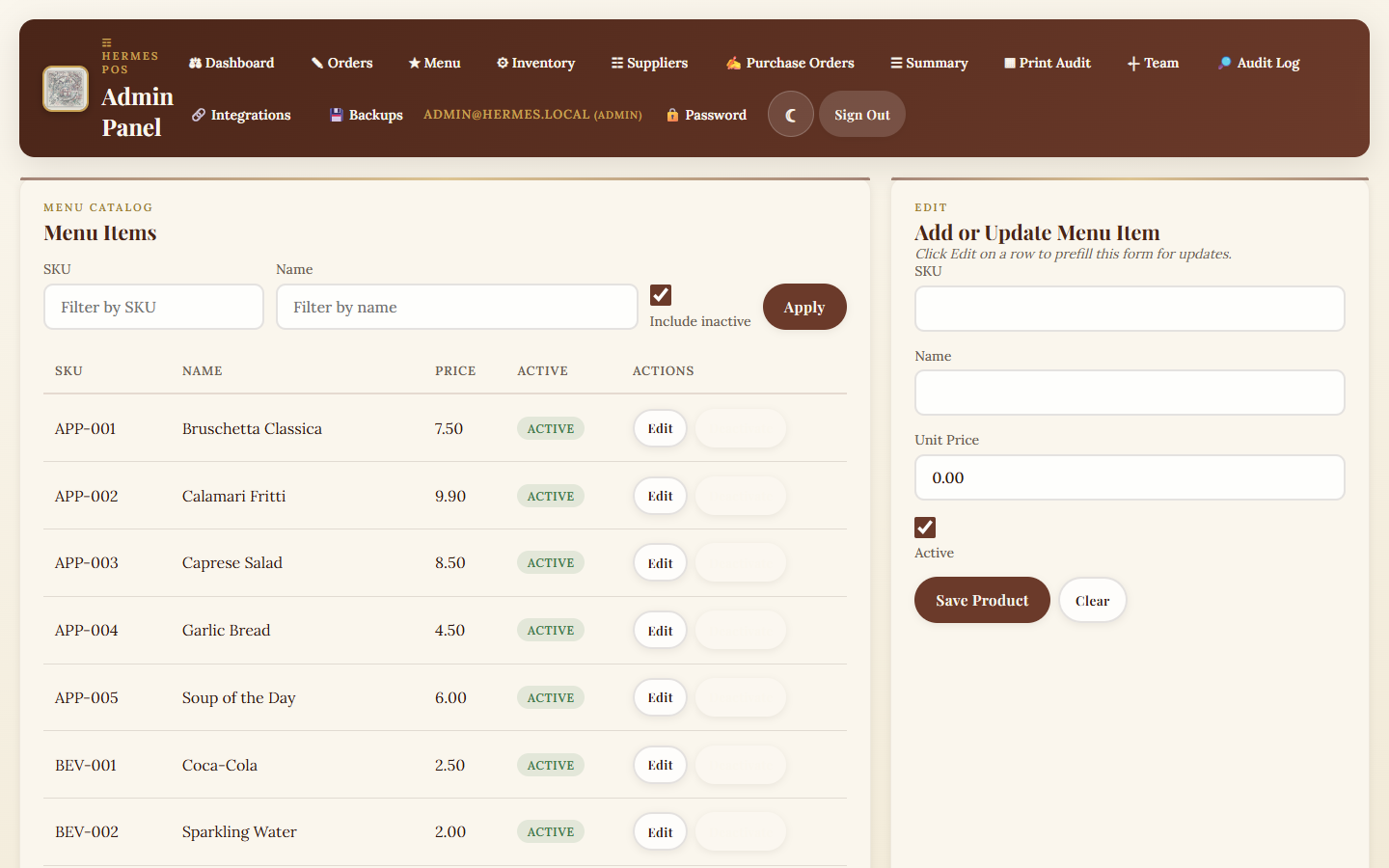1389x868 pixels.
Task: Open the Dashboard page
Action: tap(231, 63)
